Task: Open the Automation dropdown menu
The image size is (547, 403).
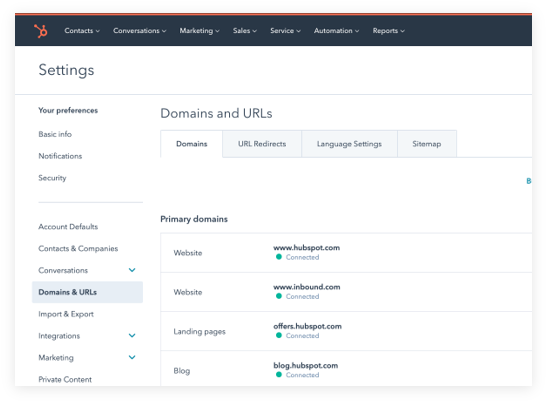Action: tap(336, 31)
